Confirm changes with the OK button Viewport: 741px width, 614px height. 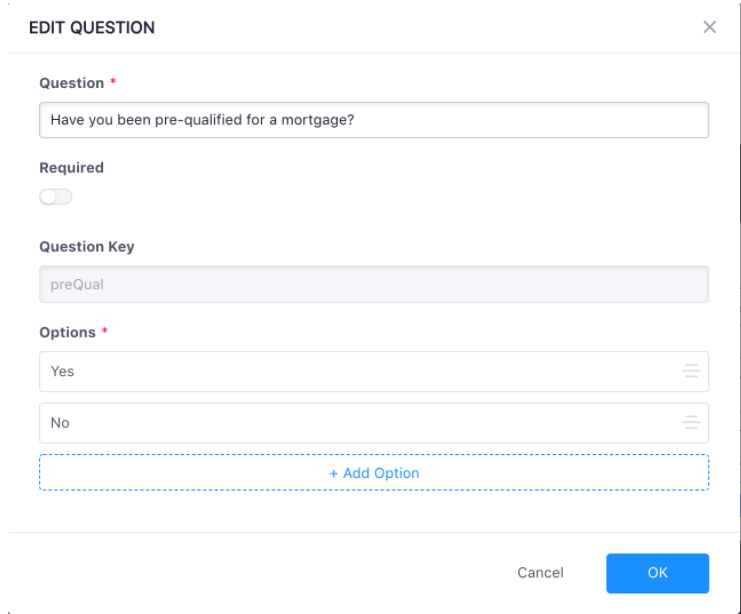click(x=657, y=573)
